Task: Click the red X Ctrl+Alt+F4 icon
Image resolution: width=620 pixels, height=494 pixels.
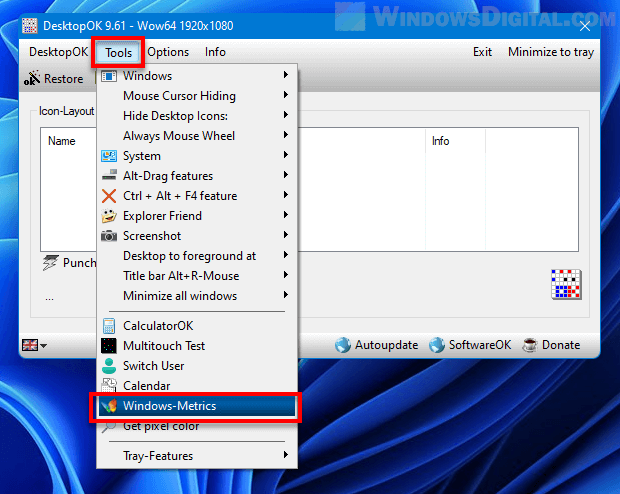Action: [x=109, y=196]
